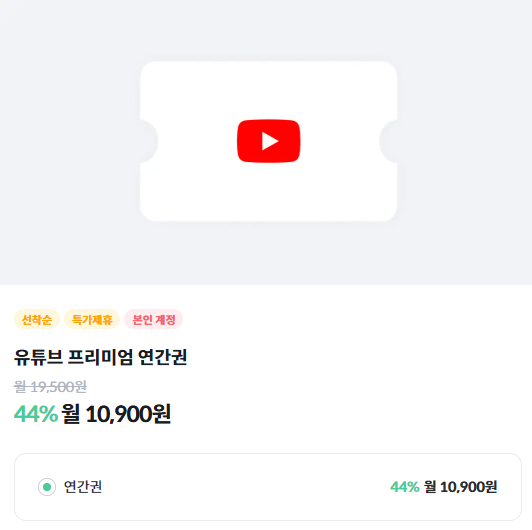Click the gray banner above the ticket card

pos(266,31)
